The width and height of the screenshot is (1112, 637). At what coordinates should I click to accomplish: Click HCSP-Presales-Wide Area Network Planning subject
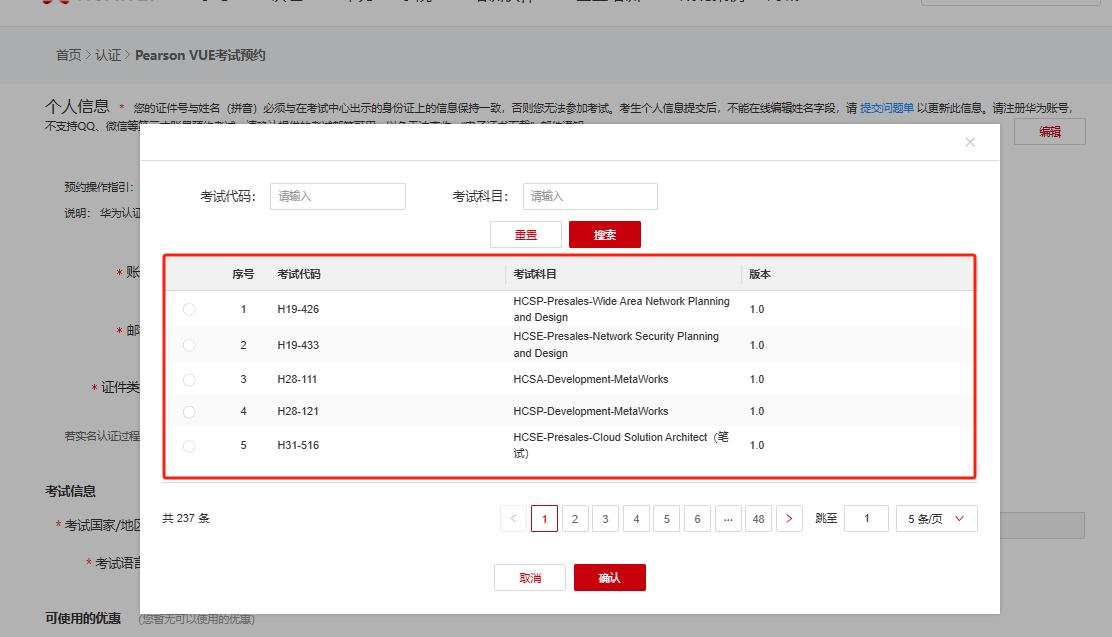coord(621,309)
